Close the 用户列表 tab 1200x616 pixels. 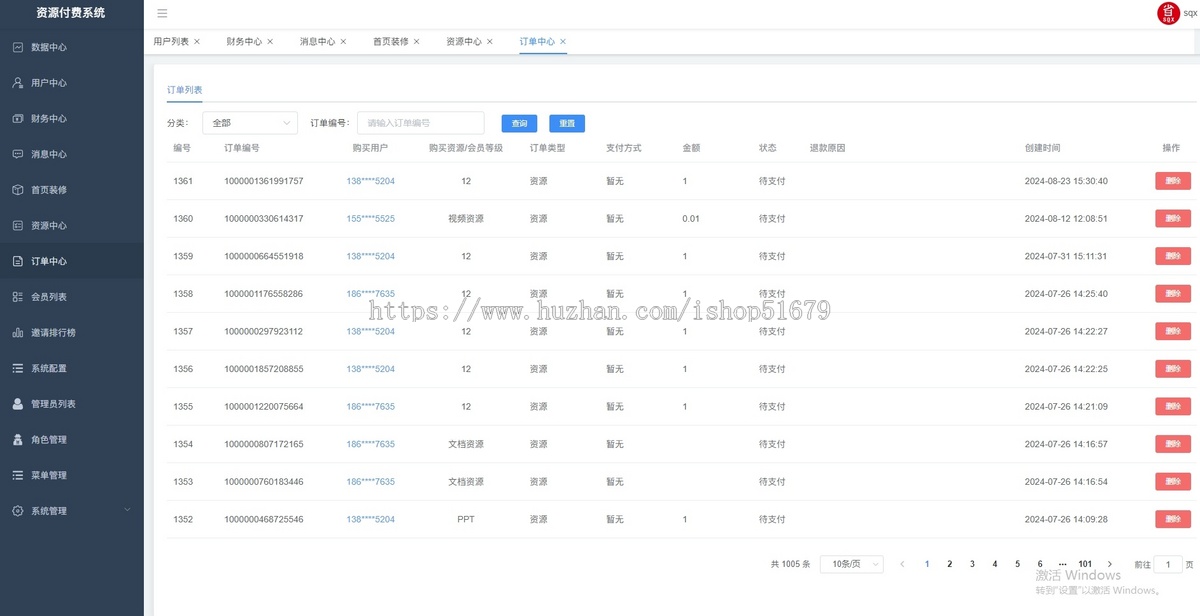point(197,41)
